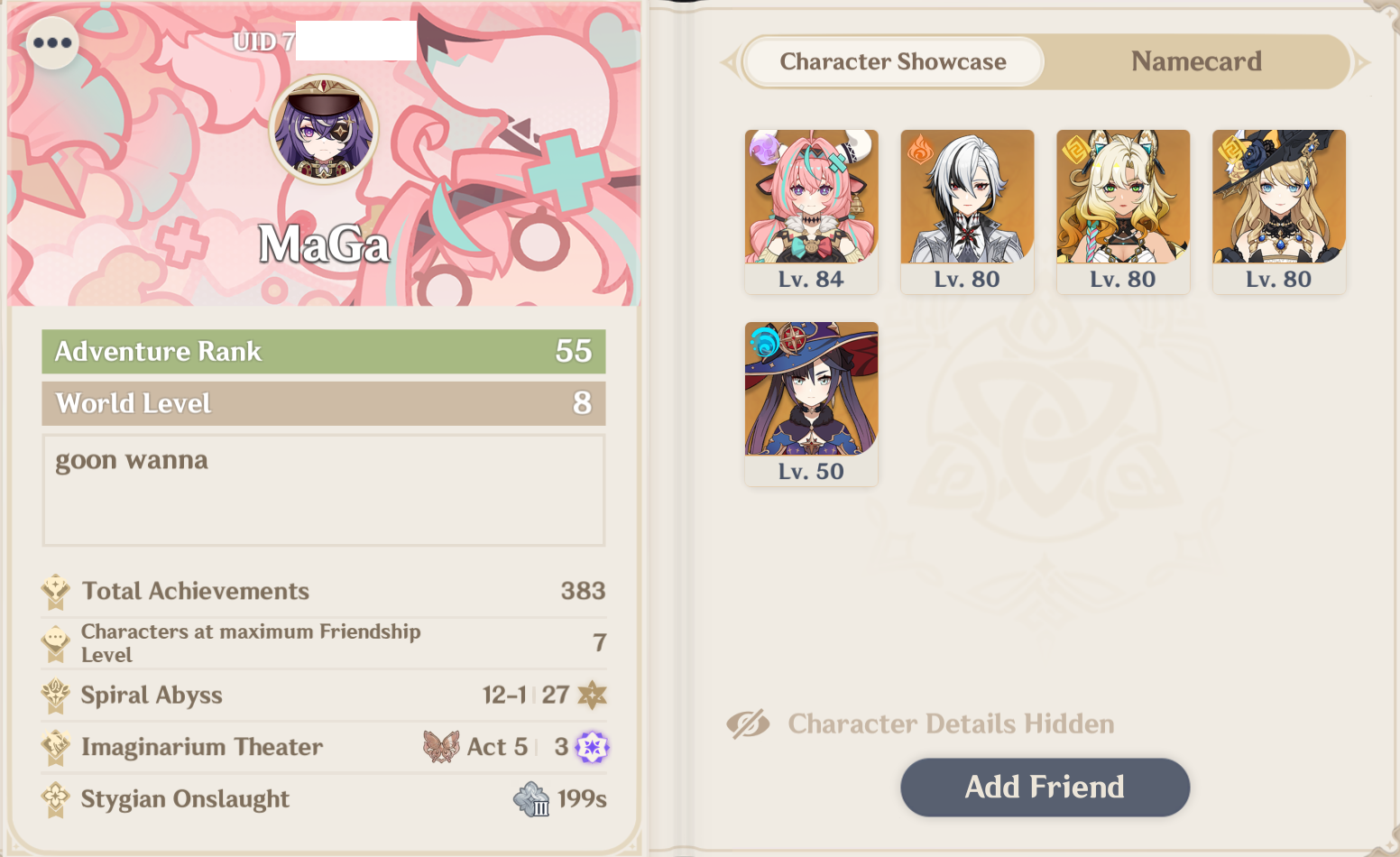
Task: Click the signature box reading goon wanna
Action: pyautogui.click(x=324, y=491)
